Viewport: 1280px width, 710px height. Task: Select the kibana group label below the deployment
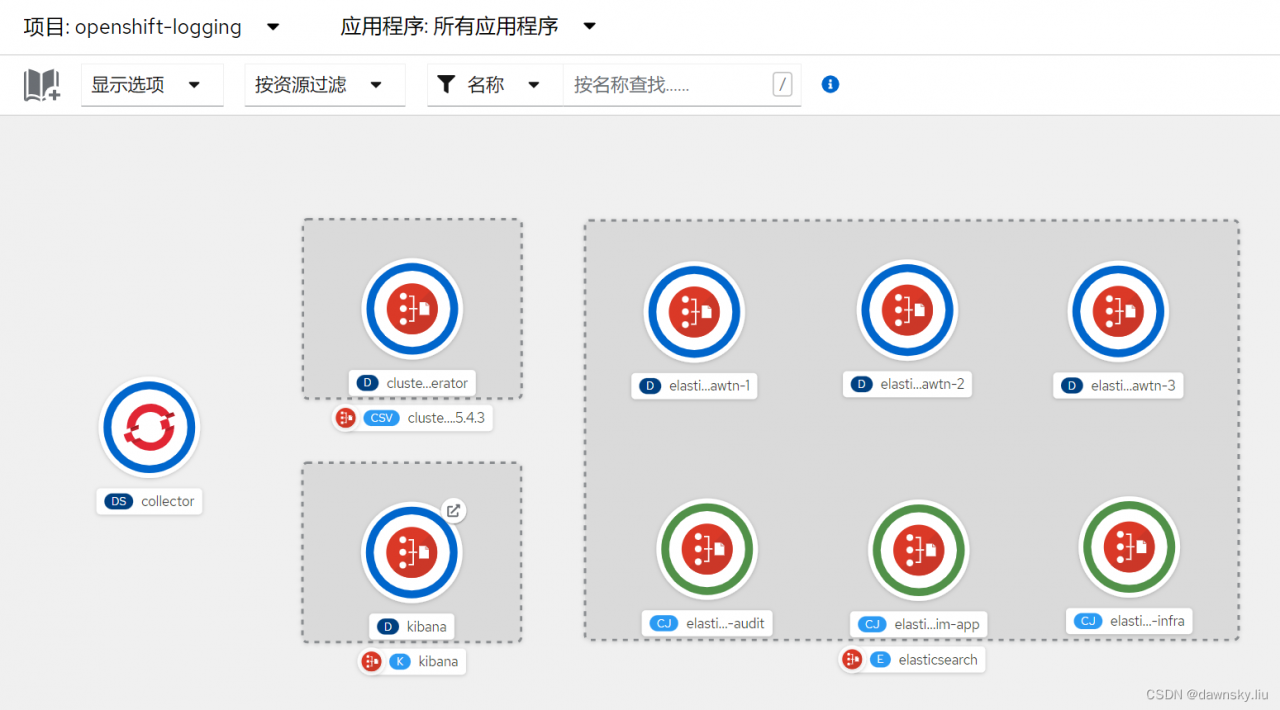click(x=412, y=661)
